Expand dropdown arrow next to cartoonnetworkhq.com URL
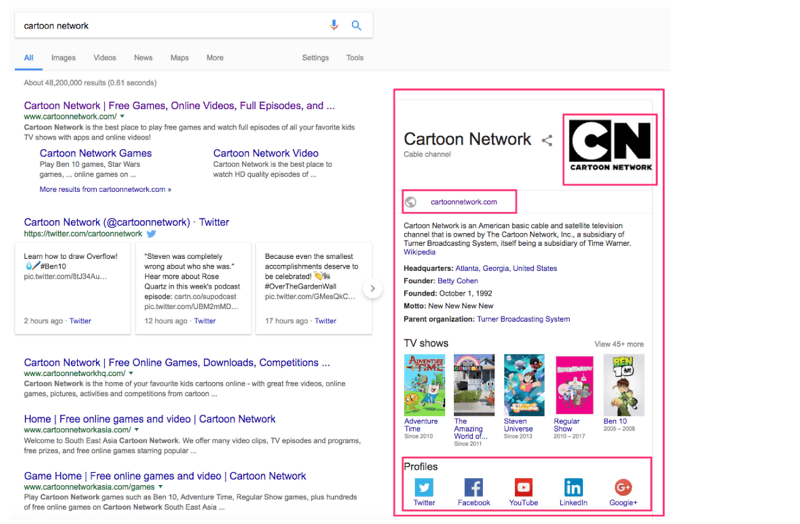The image size is (800, 524). coord(131,374)
